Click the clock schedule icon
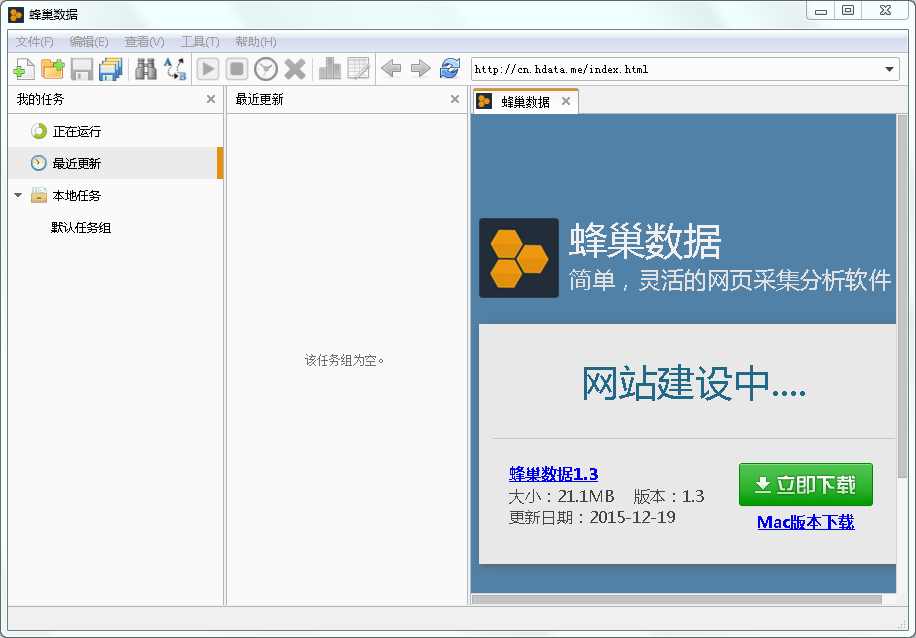The width and height of the screenshot is (916, 638). 266,69
